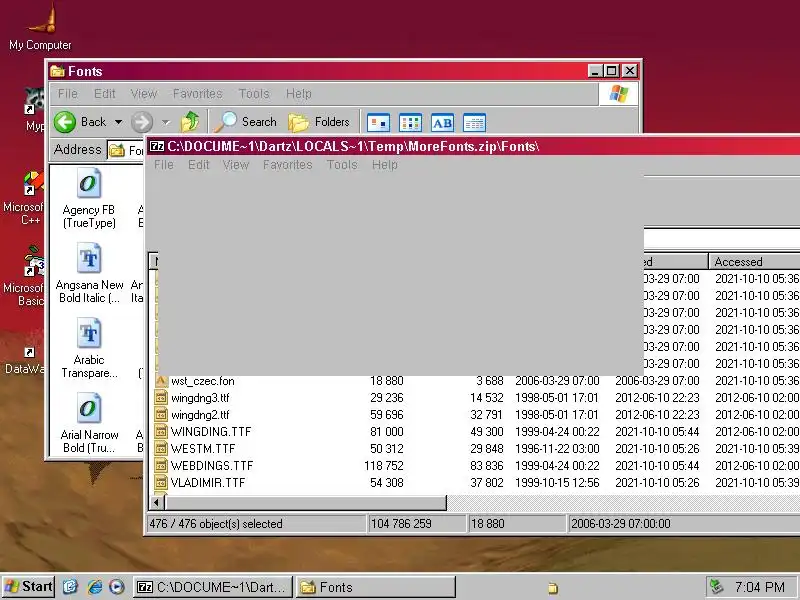
Task: Open Edit menu in the Fonts window
Action: point(105,94)
